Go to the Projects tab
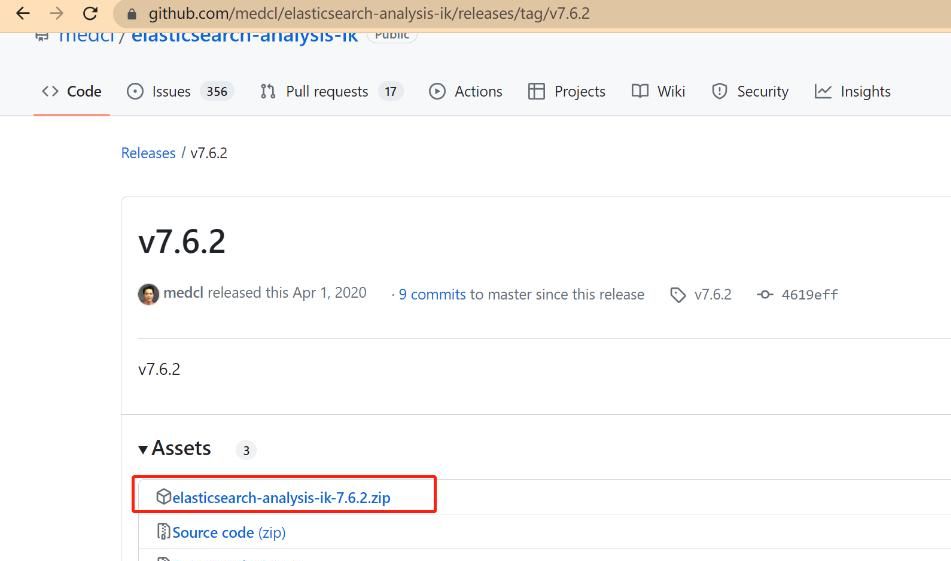This screenshot has height=561, width=951. tap(566, 92)
